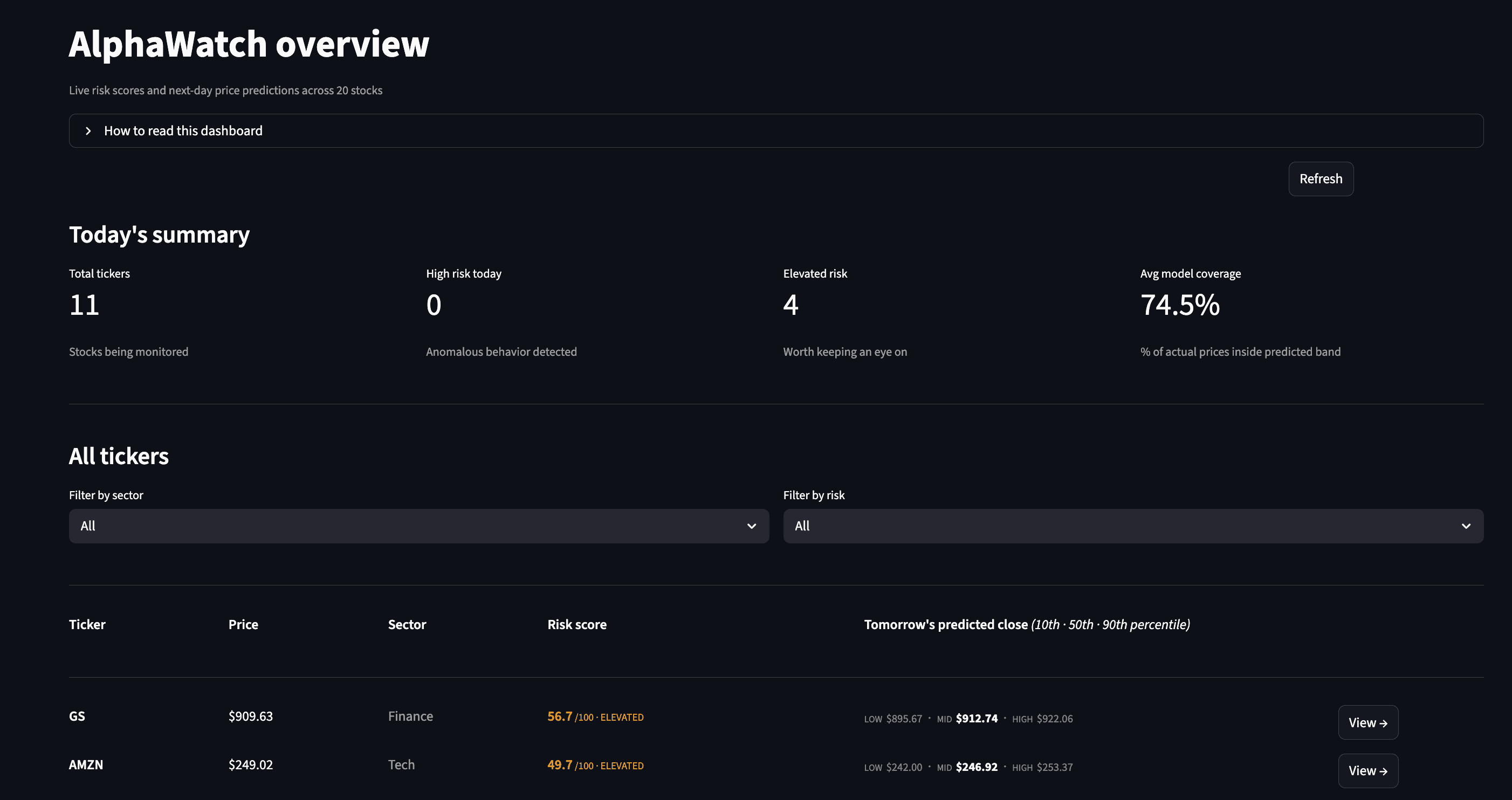The image size is (1512, 800).
Task: Click the All tickers heading
Action: (119, 456)
